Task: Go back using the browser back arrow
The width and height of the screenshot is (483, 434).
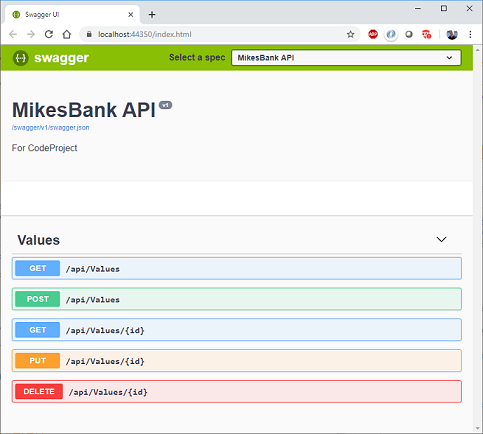Action: coord(13,34)
